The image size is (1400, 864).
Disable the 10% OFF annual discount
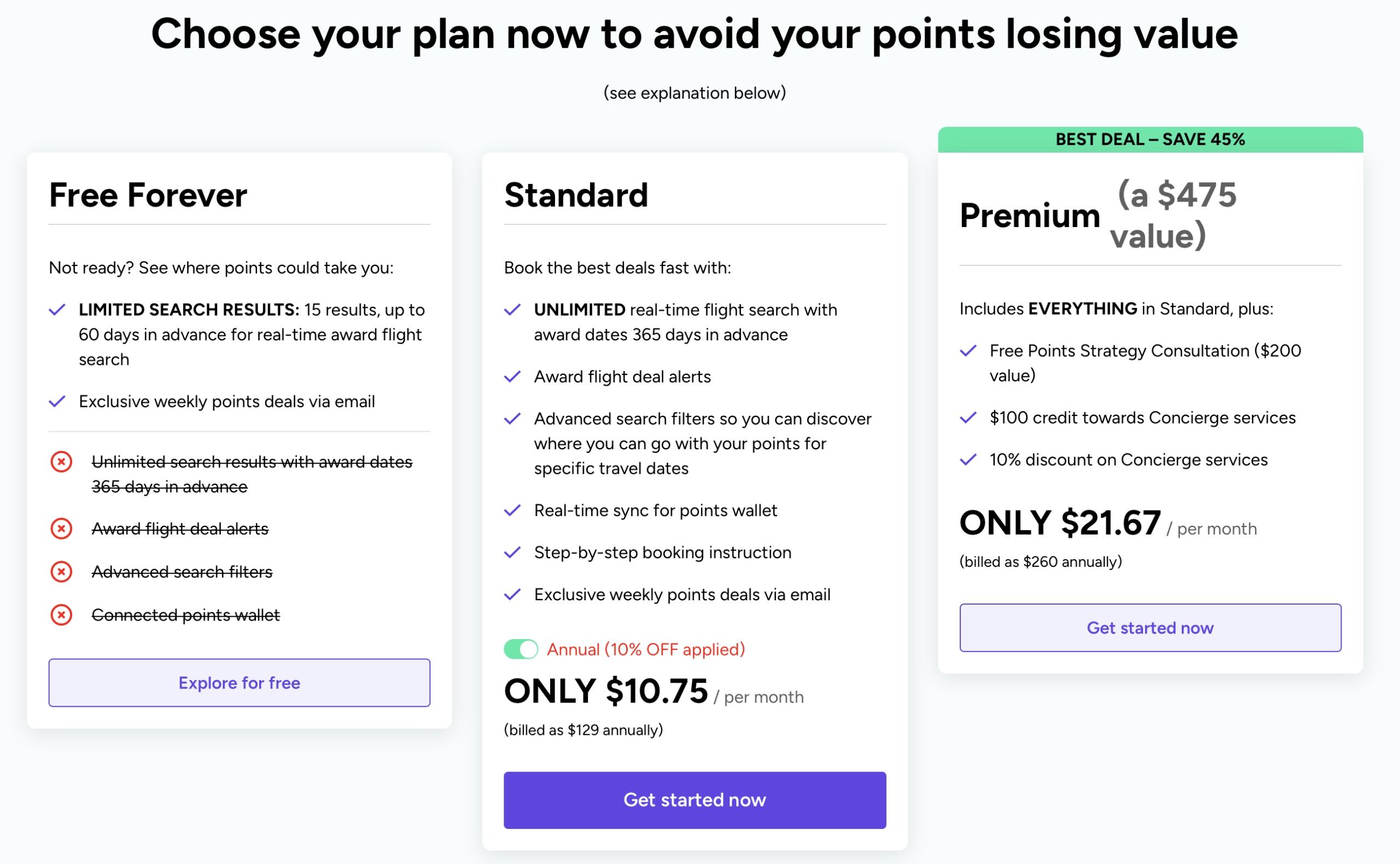click(520, 649)
